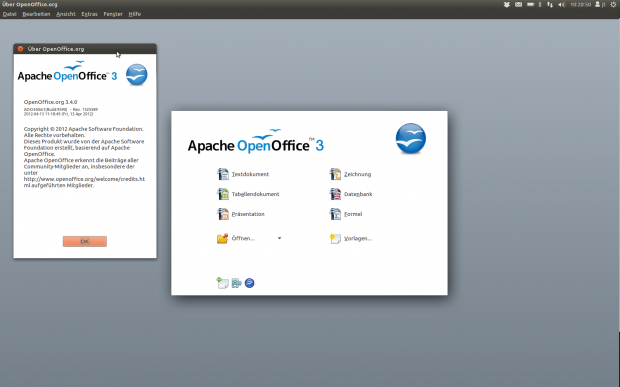Click the large seagull globe in Start Center
This screenshot has height=387, width=620.
411,138
